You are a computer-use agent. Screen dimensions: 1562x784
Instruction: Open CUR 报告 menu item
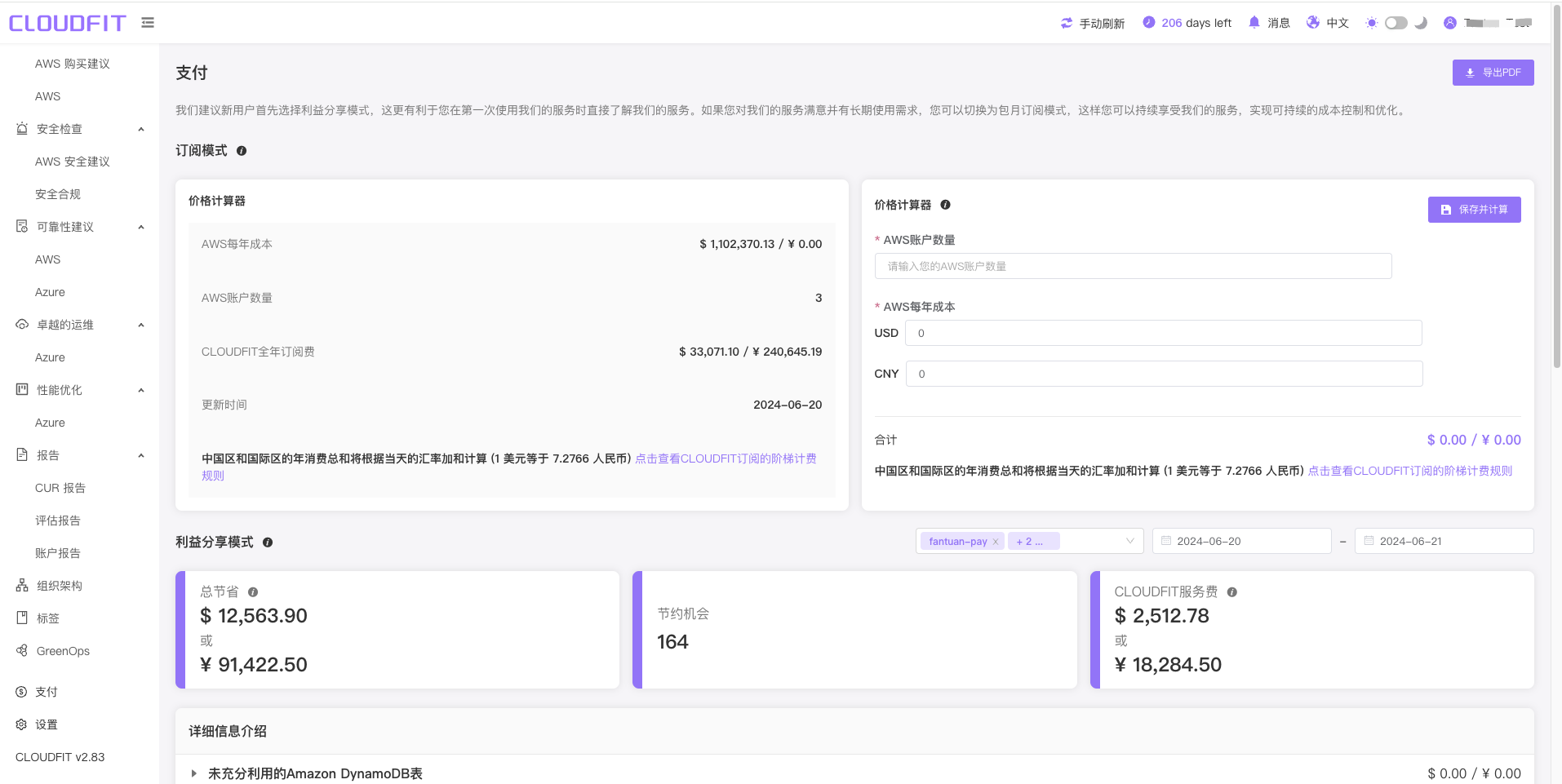coord(60,488)
